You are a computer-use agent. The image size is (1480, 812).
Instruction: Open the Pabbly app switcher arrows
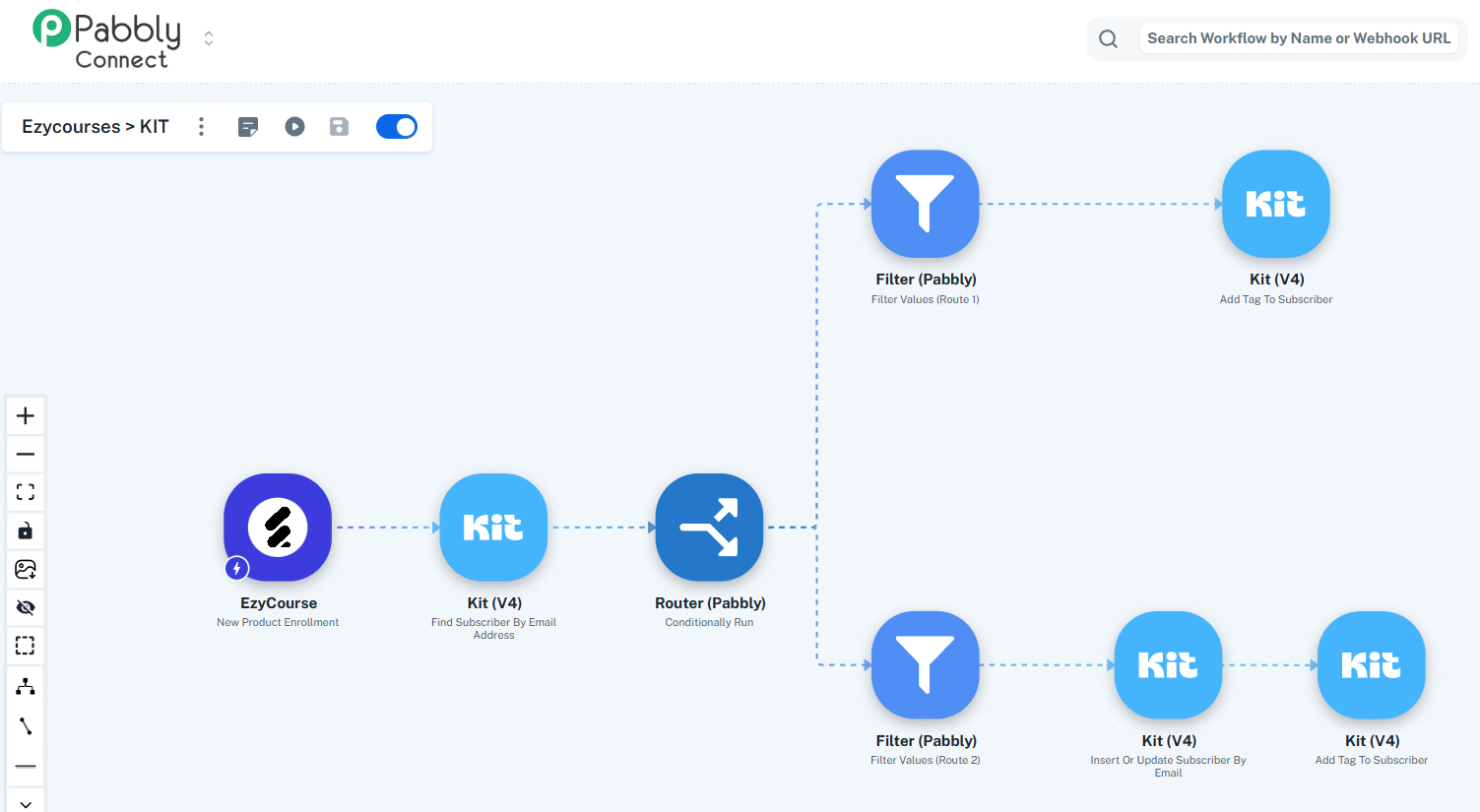(x=209, y=38)
